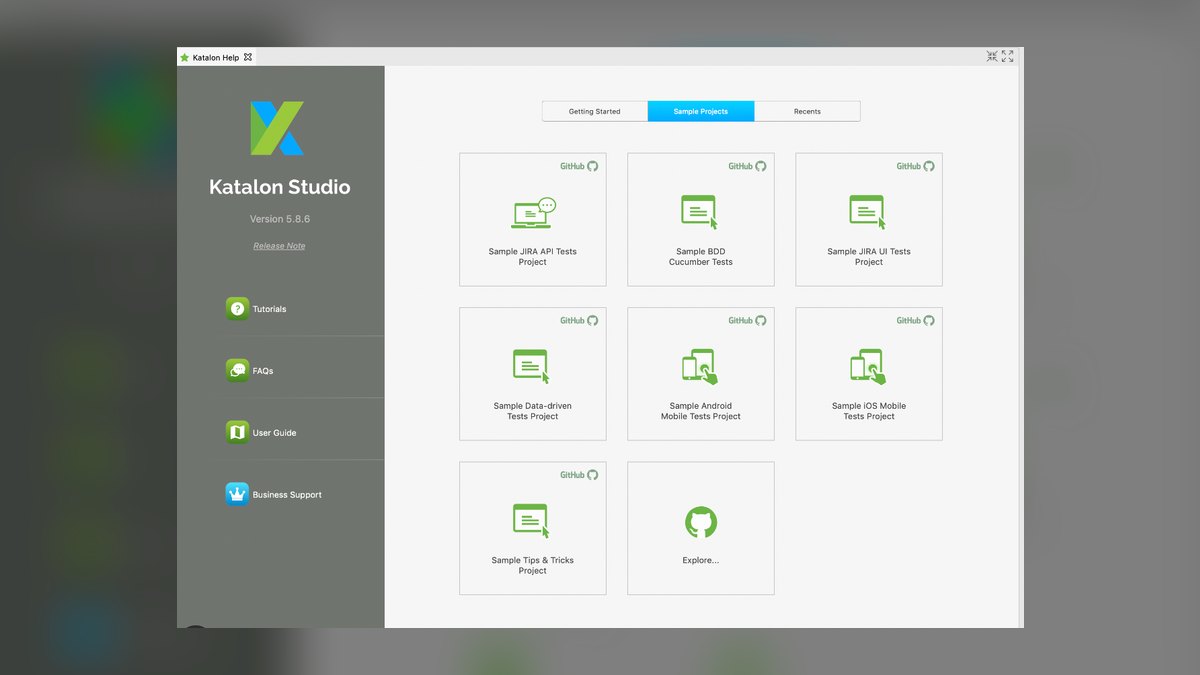Image resolution: width=1200 pixels, height=675 pixels.
Task: Select the Sample Projects tab
Action: pyautogui.click(x=701, y=111)
